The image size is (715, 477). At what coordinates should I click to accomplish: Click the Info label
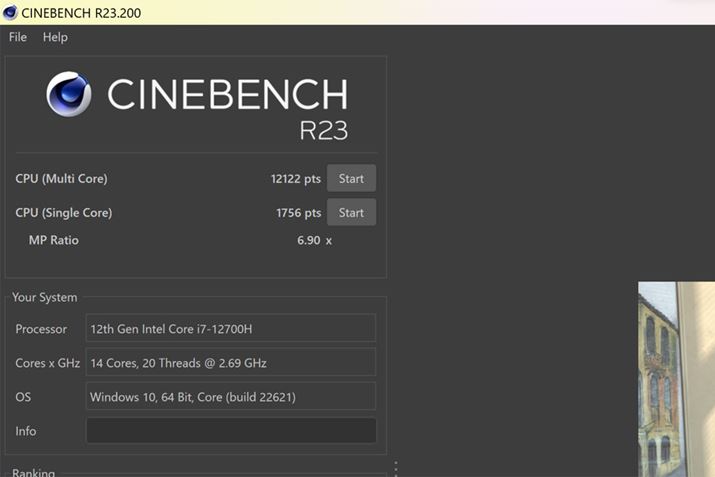(26, 431)
